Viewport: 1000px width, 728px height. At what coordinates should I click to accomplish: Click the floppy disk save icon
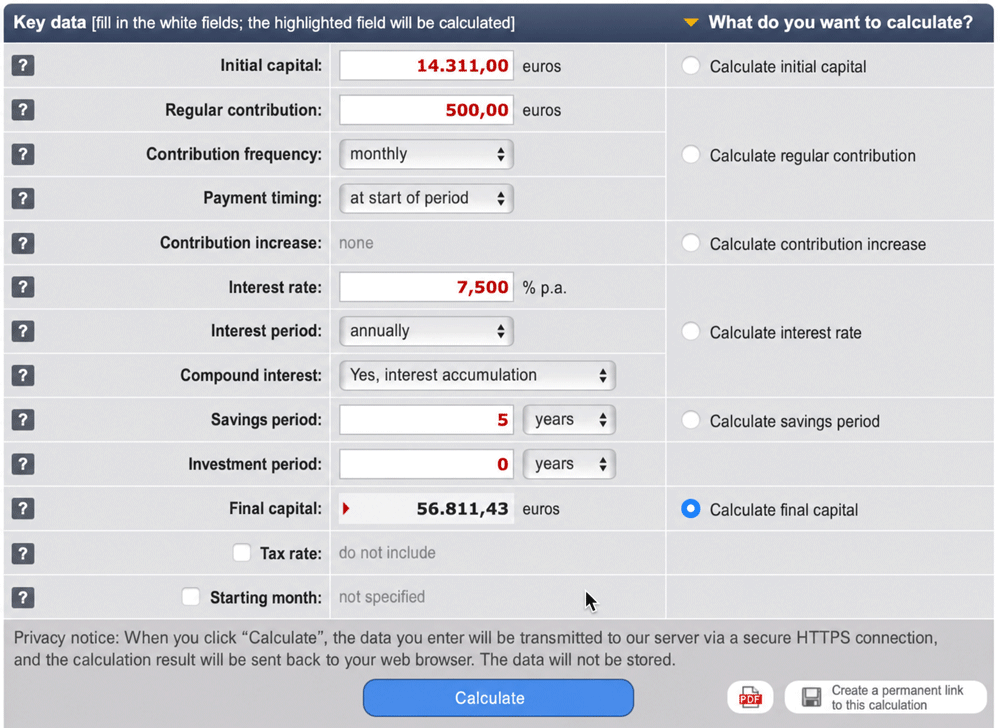tap(811, 697)
